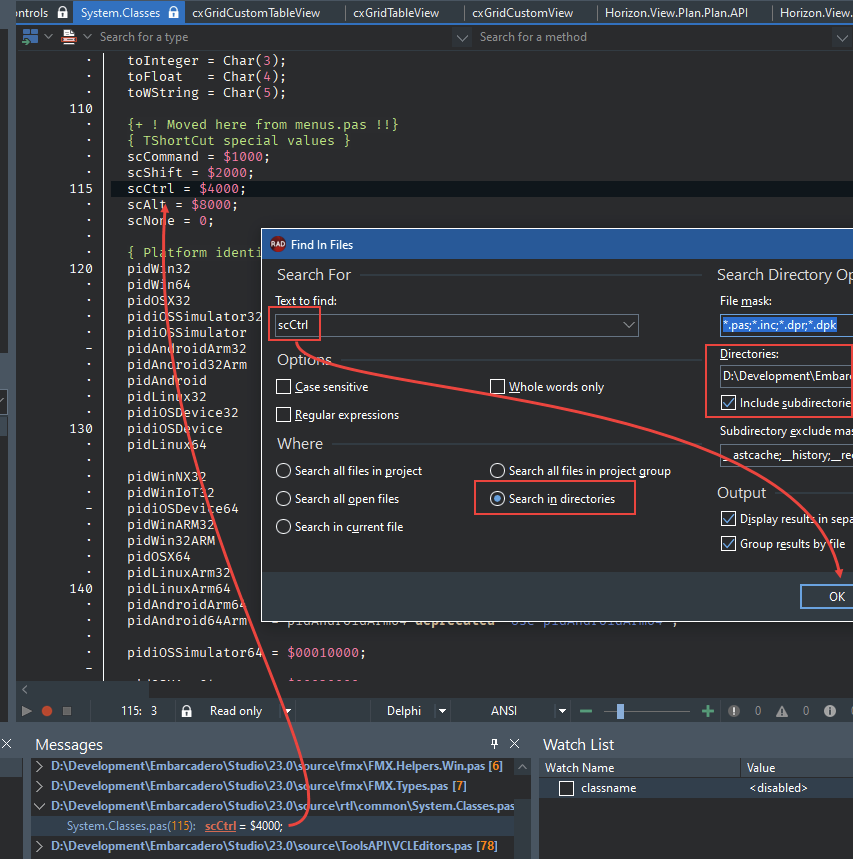Select Search all open files radio button

click(x=284, y=499)
